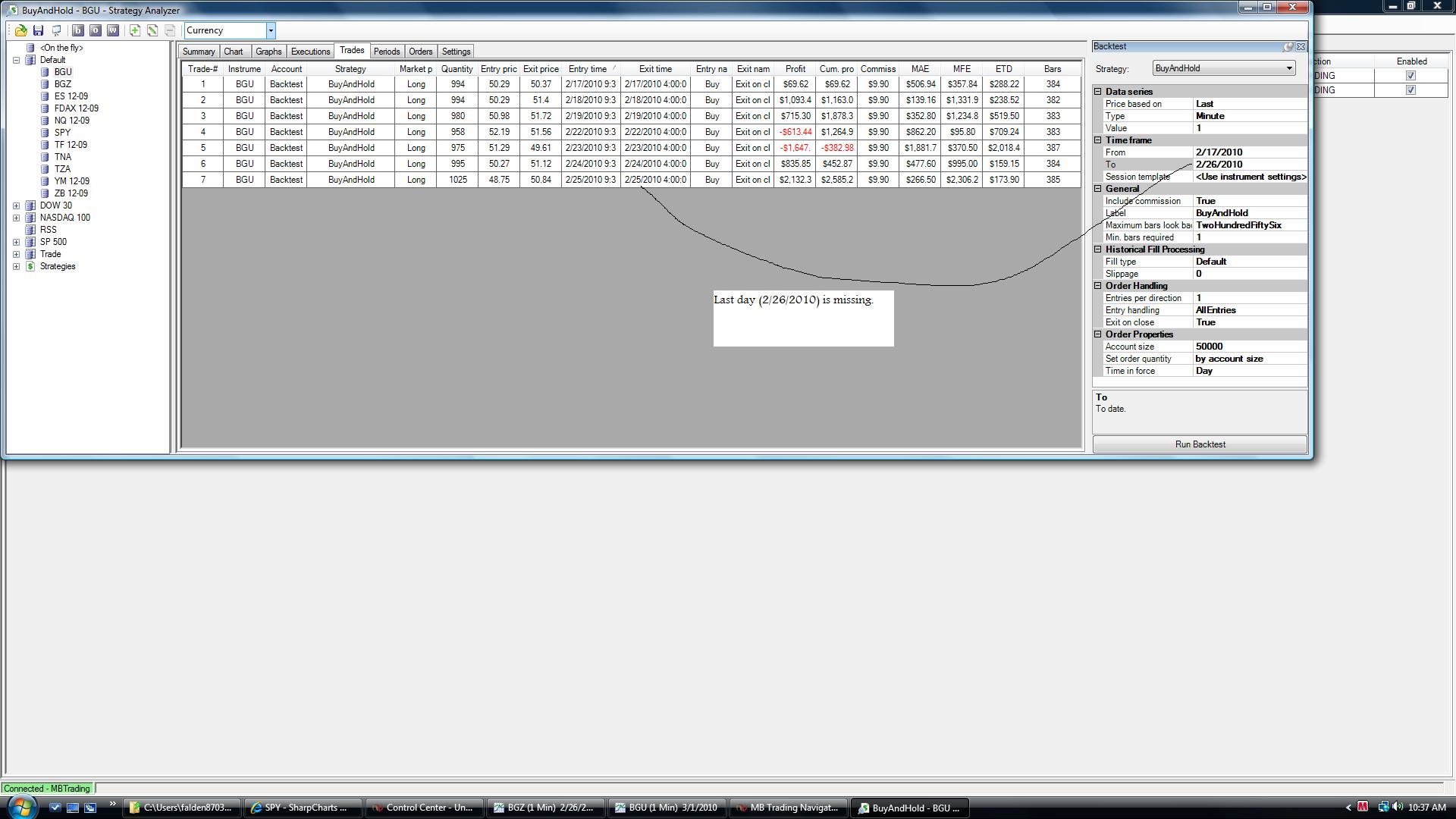Viewport: 1456px width, 819px height.
Task: Click the green plus add icon
Action: 134,30
